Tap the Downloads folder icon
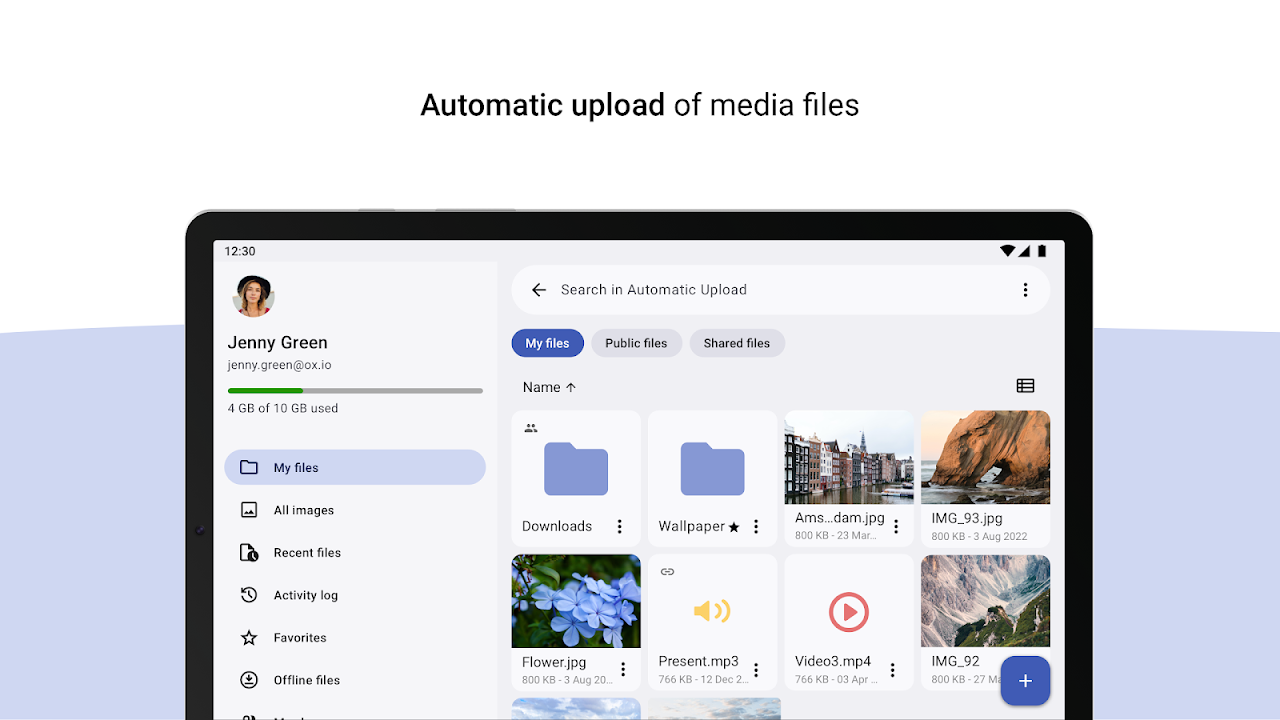Screen dimensions: 1280x720 tap(576, 469)
